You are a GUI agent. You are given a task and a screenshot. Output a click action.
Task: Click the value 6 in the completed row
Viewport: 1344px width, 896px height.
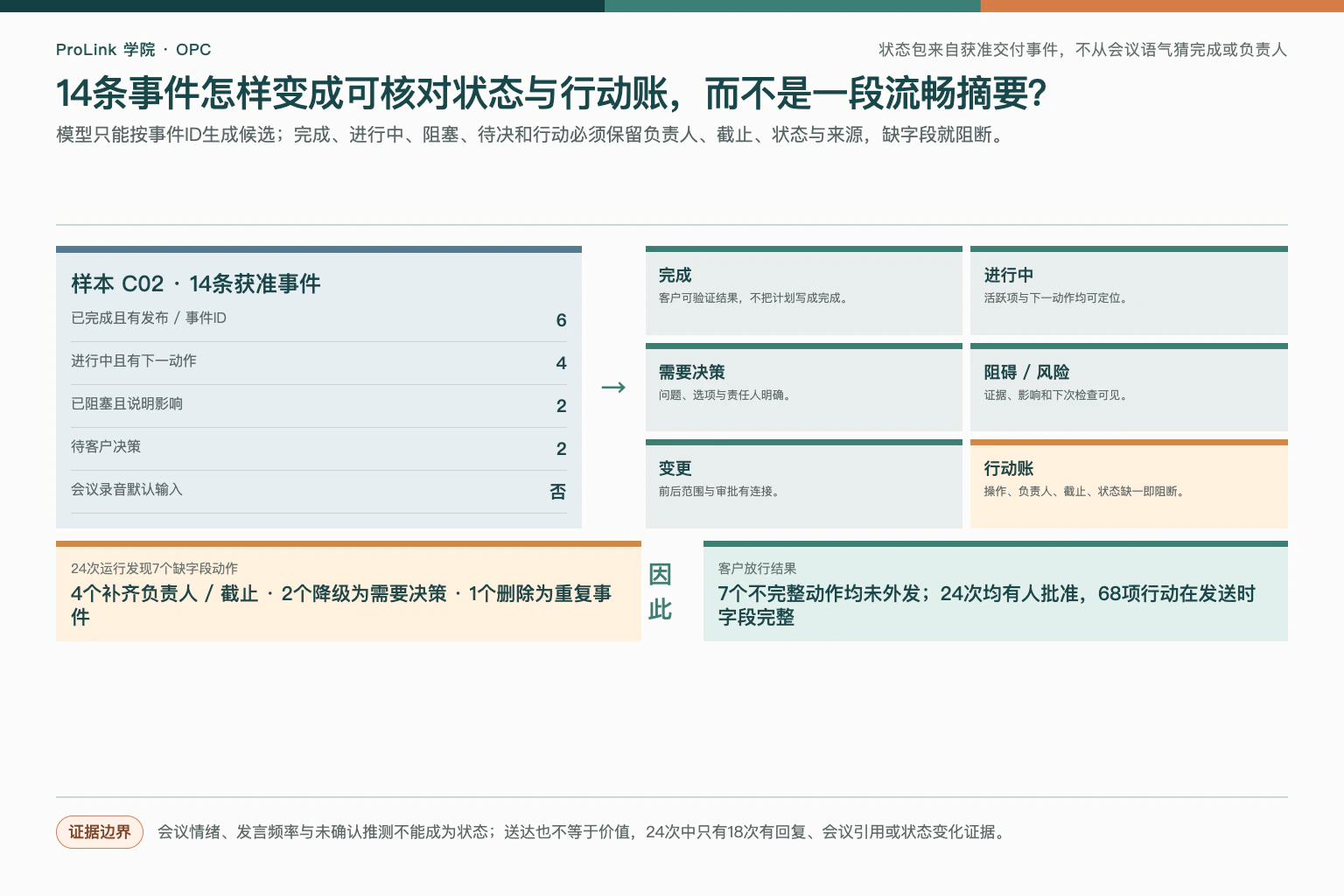[562, 320]
